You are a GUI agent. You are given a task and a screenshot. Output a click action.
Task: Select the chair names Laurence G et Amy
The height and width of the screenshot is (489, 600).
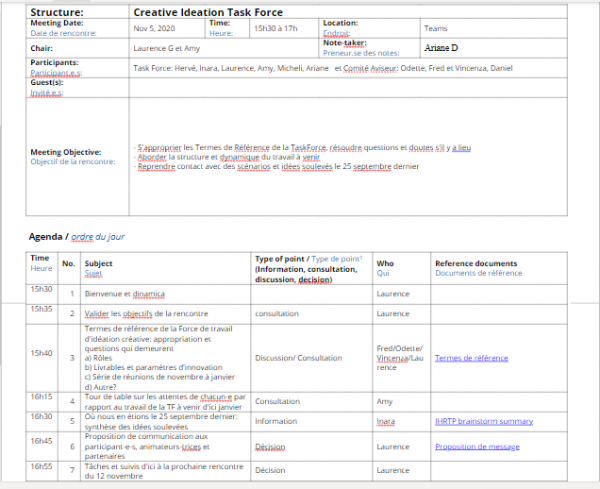coord(169,47)
